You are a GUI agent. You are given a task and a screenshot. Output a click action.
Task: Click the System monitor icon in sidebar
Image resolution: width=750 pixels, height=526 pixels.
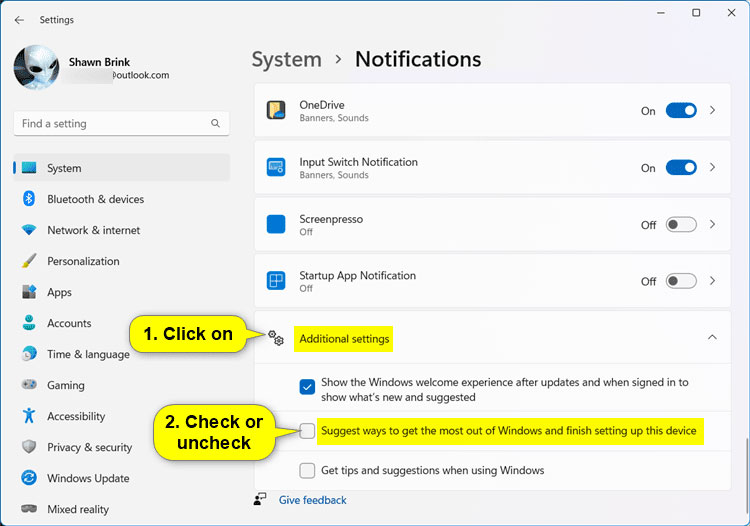pyautogui.click(x=29, y=168)
